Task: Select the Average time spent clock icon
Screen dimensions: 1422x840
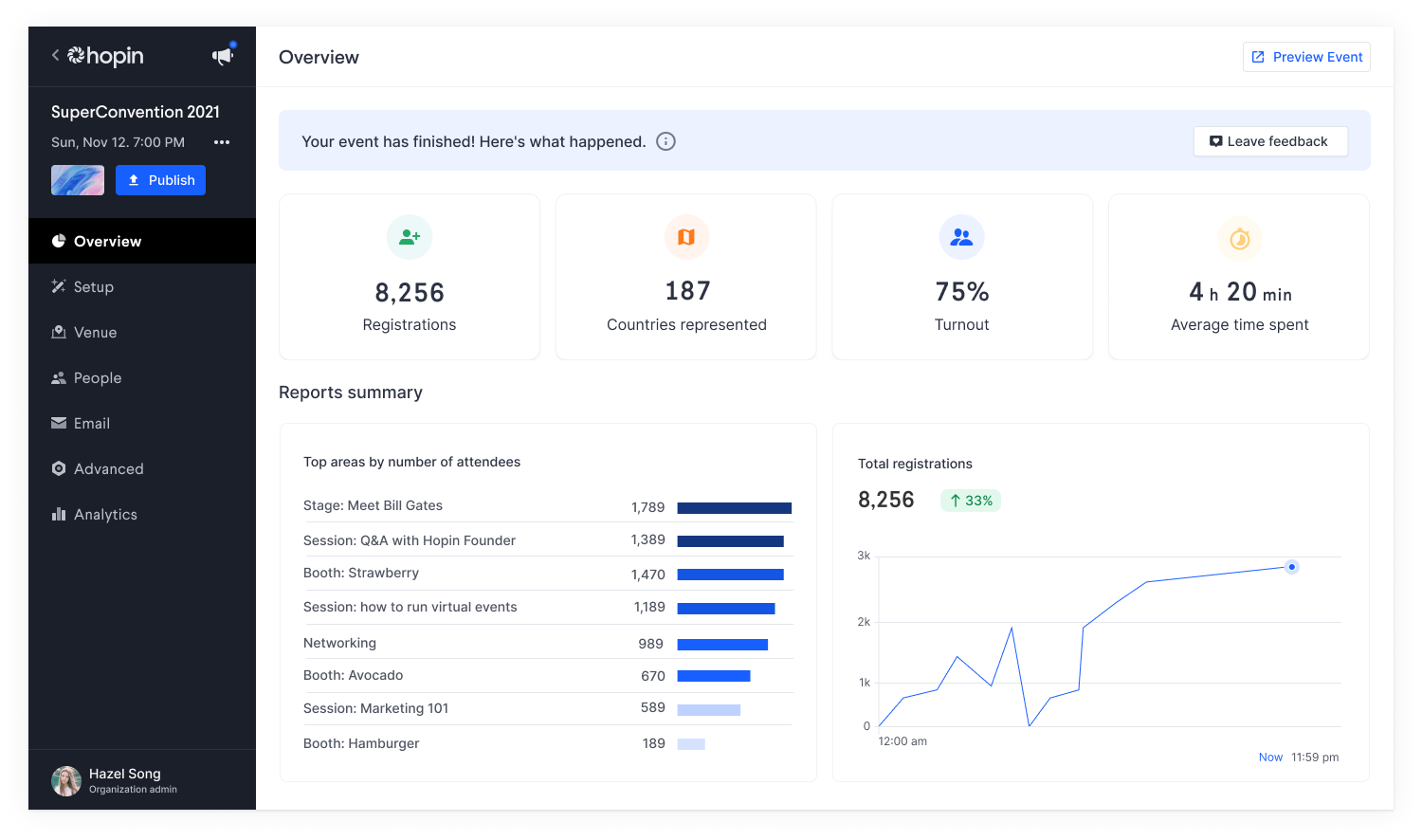Action: [x=1238, y=236]
